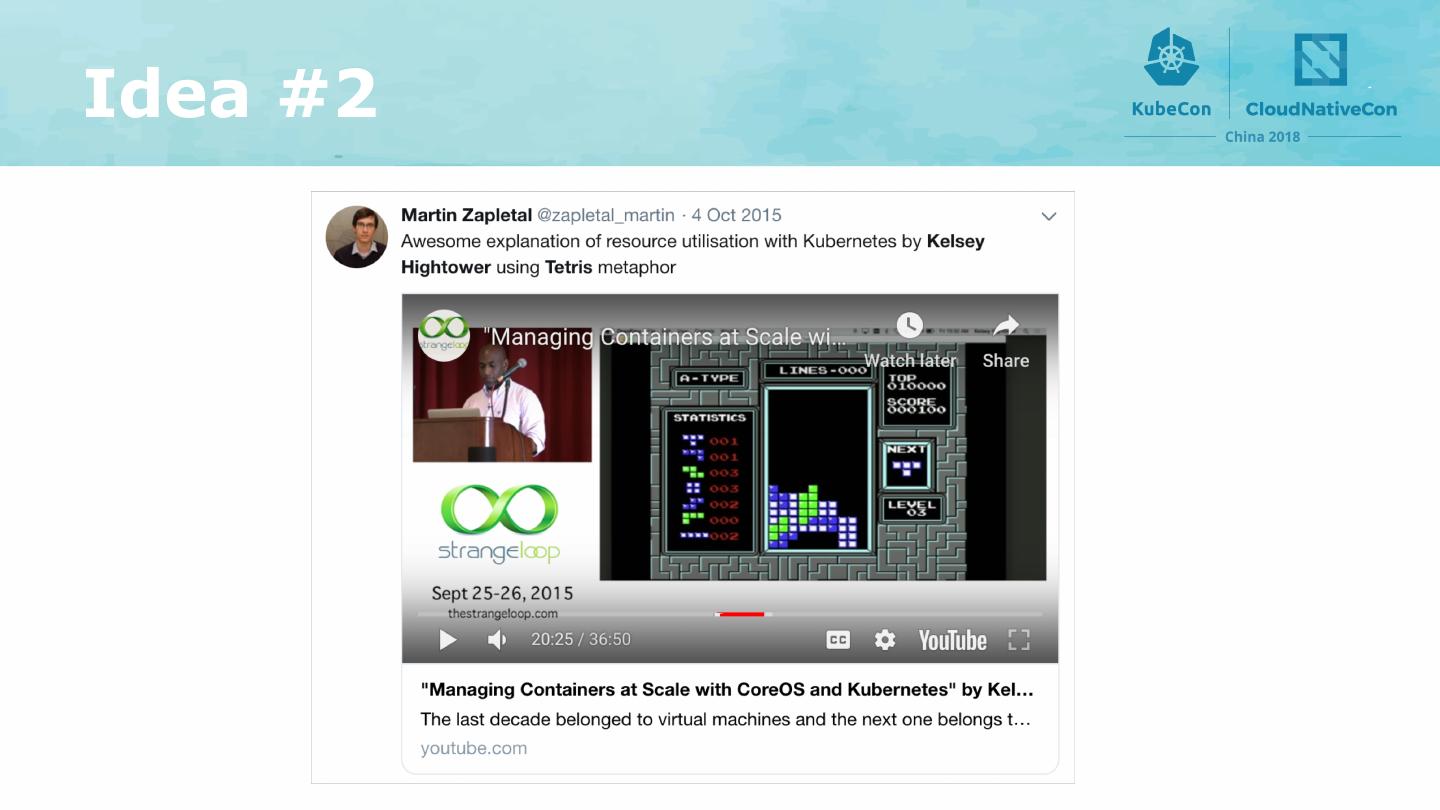Toggle closed captions CC button
This screenshot has height=810, width=1440.
point(838,640)
